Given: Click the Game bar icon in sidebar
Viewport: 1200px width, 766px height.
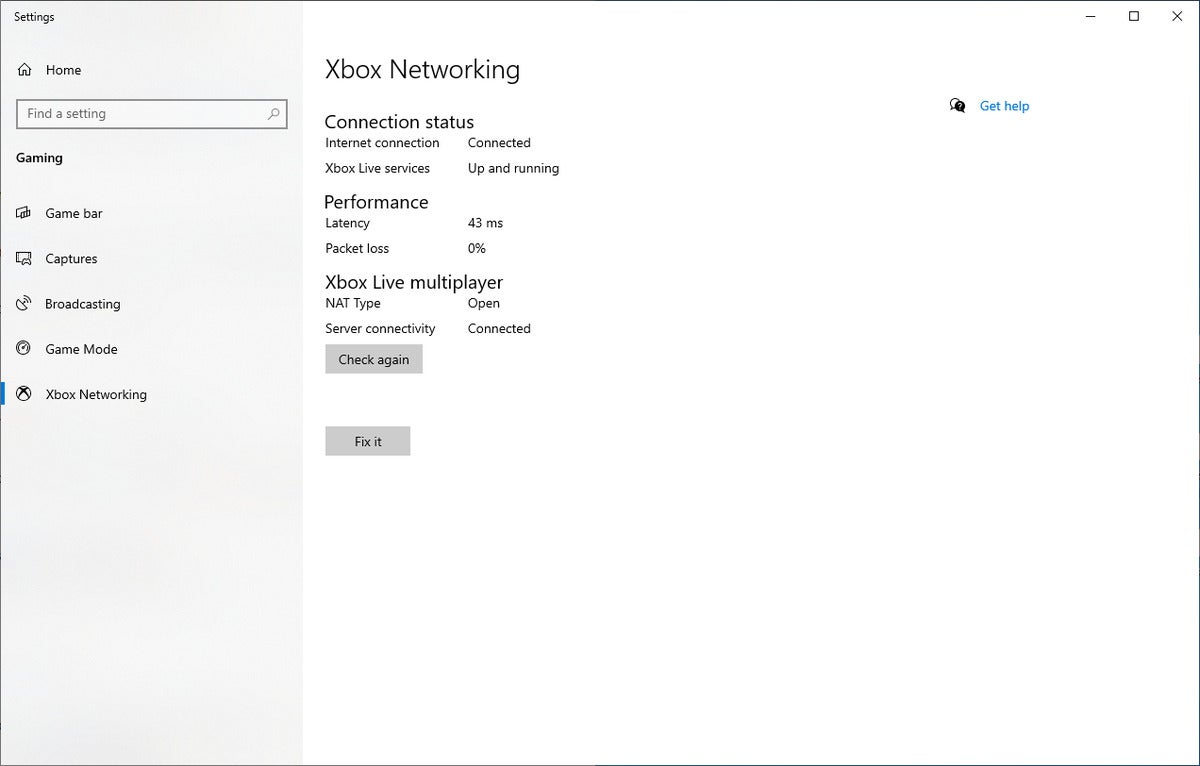Looking at the screenshot, I should point(25,213).
